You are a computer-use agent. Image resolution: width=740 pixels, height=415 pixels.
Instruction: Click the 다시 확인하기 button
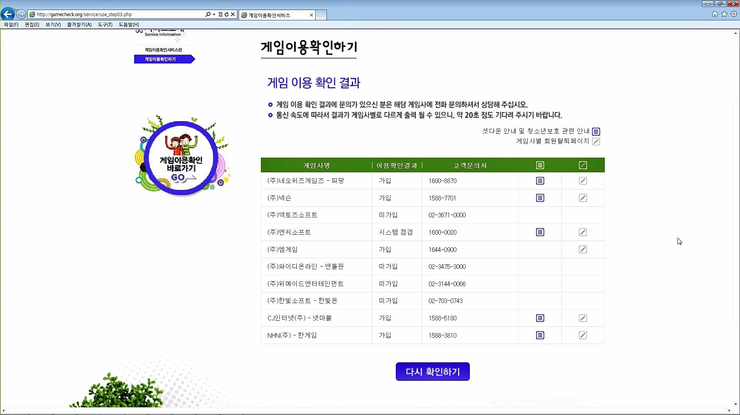pos(433,372)
